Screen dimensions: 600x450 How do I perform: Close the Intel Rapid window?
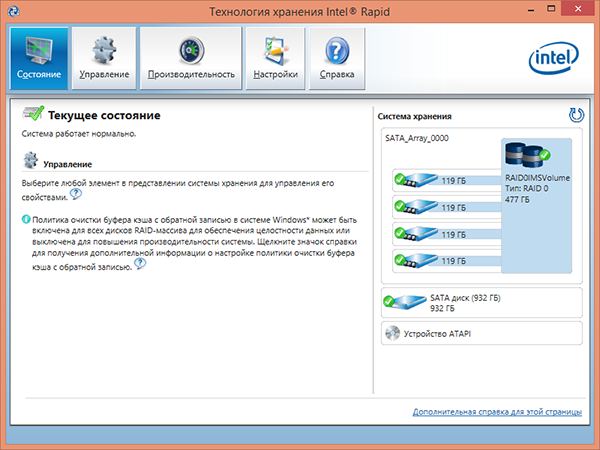click(x=578, y=9)
